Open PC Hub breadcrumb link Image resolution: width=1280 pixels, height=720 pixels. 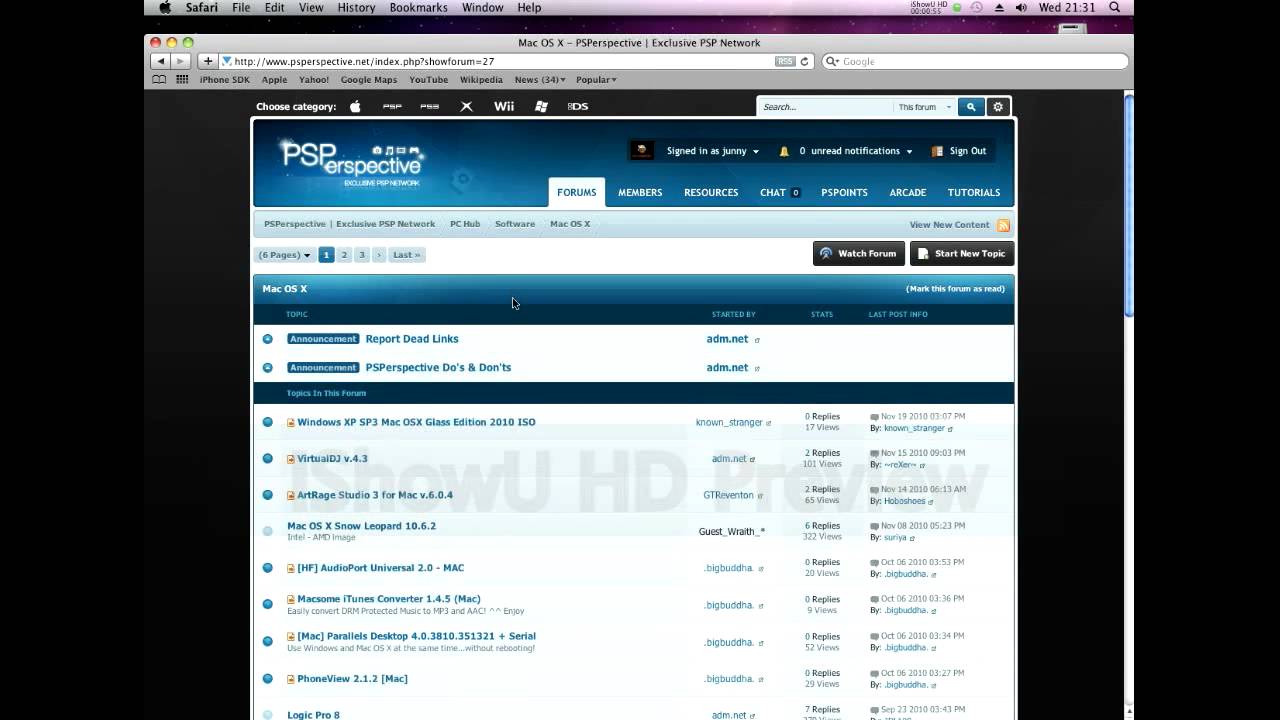465,224
